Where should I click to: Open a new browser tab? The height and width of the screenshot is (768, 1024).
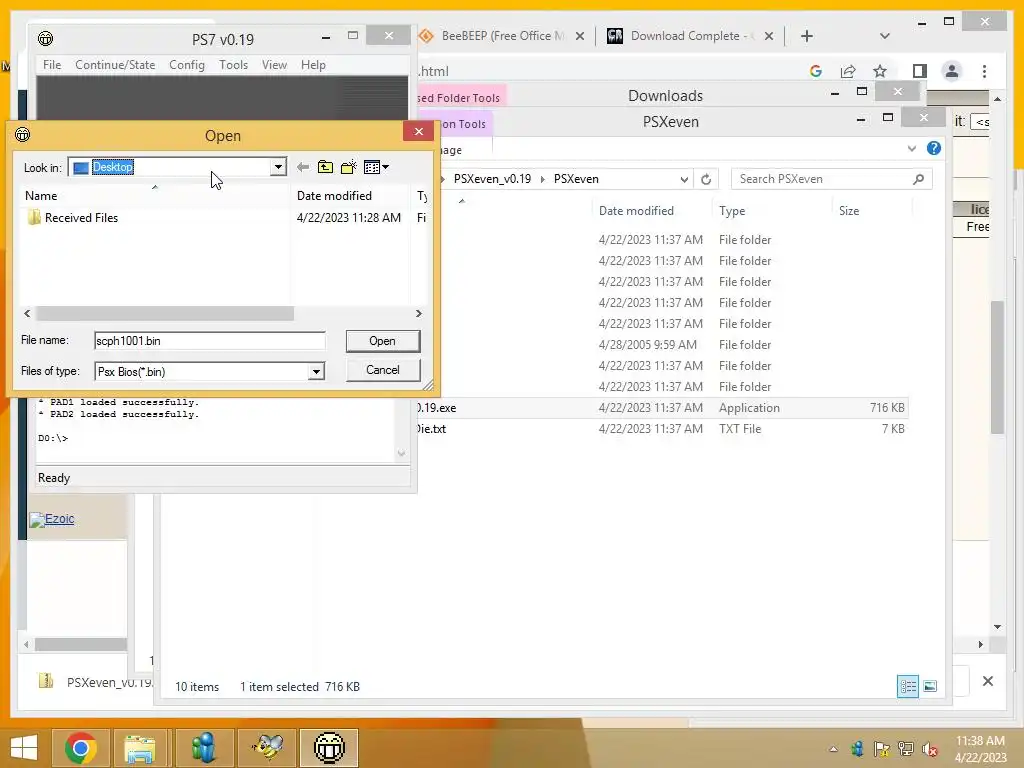[x=807, y=36]
